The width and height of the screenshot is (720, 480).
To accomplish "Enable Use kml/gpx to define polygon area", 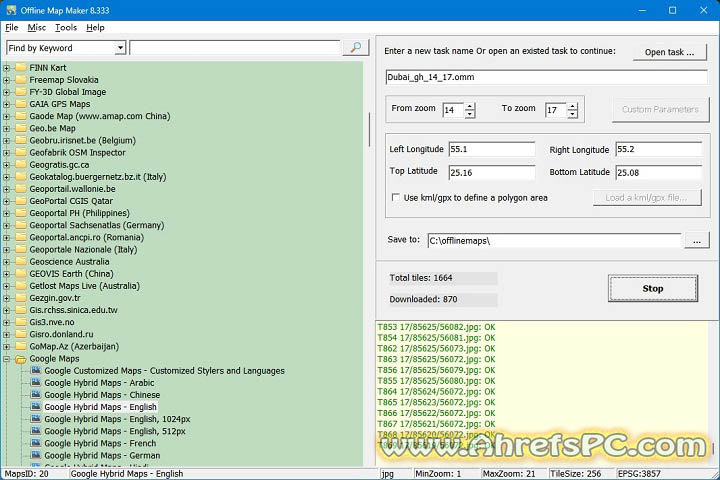I will coord(395,198).
